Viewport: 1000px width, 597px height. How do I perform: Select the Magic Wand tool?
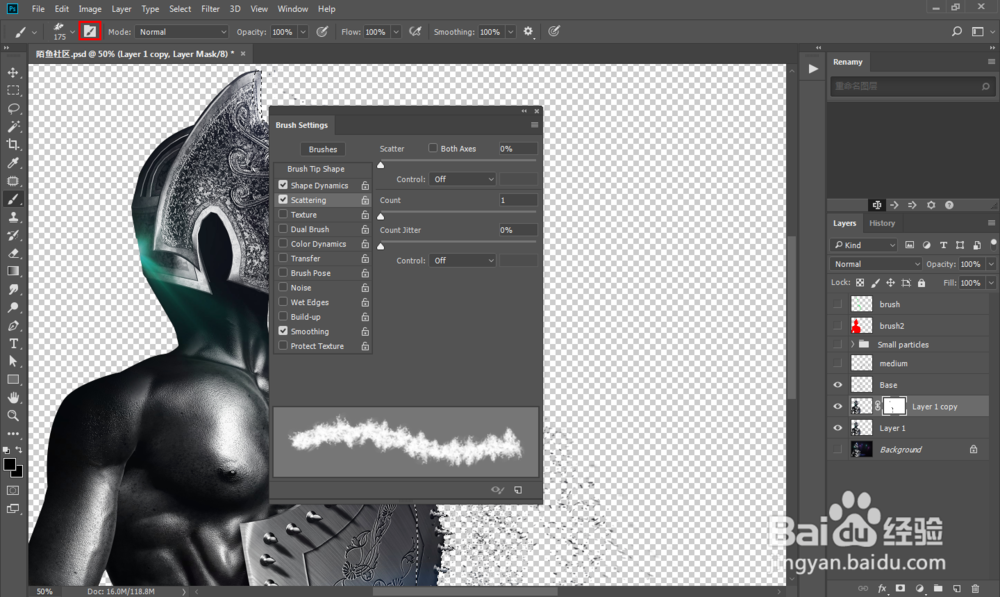click(13, 126)
